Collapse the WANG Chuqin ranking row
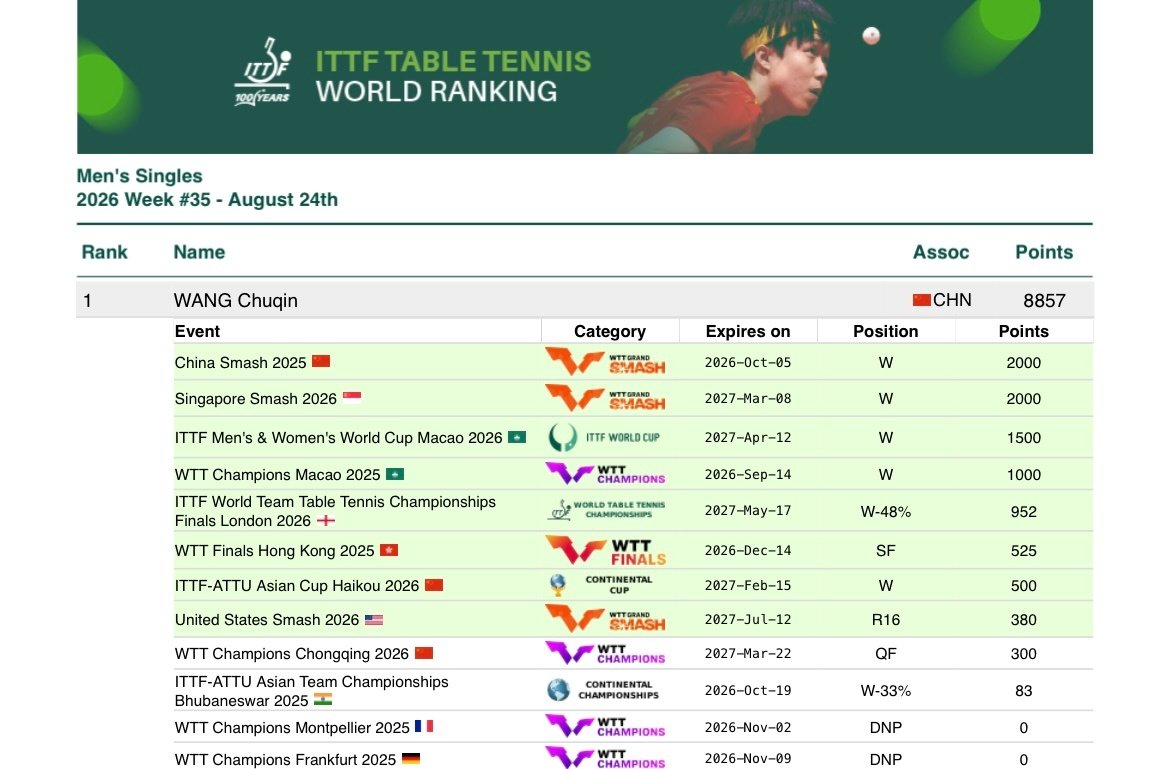1170x769 pixels. click(x=584, y=300)
